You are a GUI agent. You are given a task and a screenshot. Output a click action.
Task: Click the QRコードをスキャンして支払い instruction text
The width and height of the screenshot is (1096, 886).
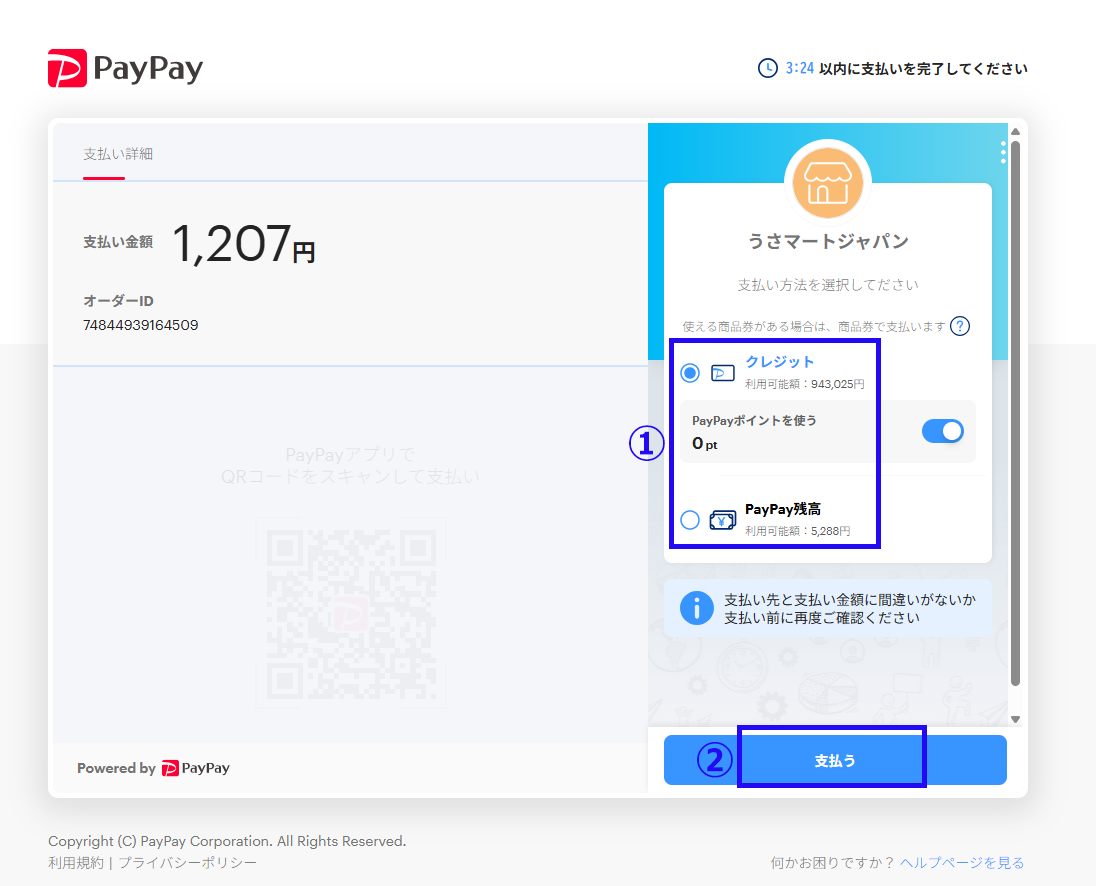(350, 477)
